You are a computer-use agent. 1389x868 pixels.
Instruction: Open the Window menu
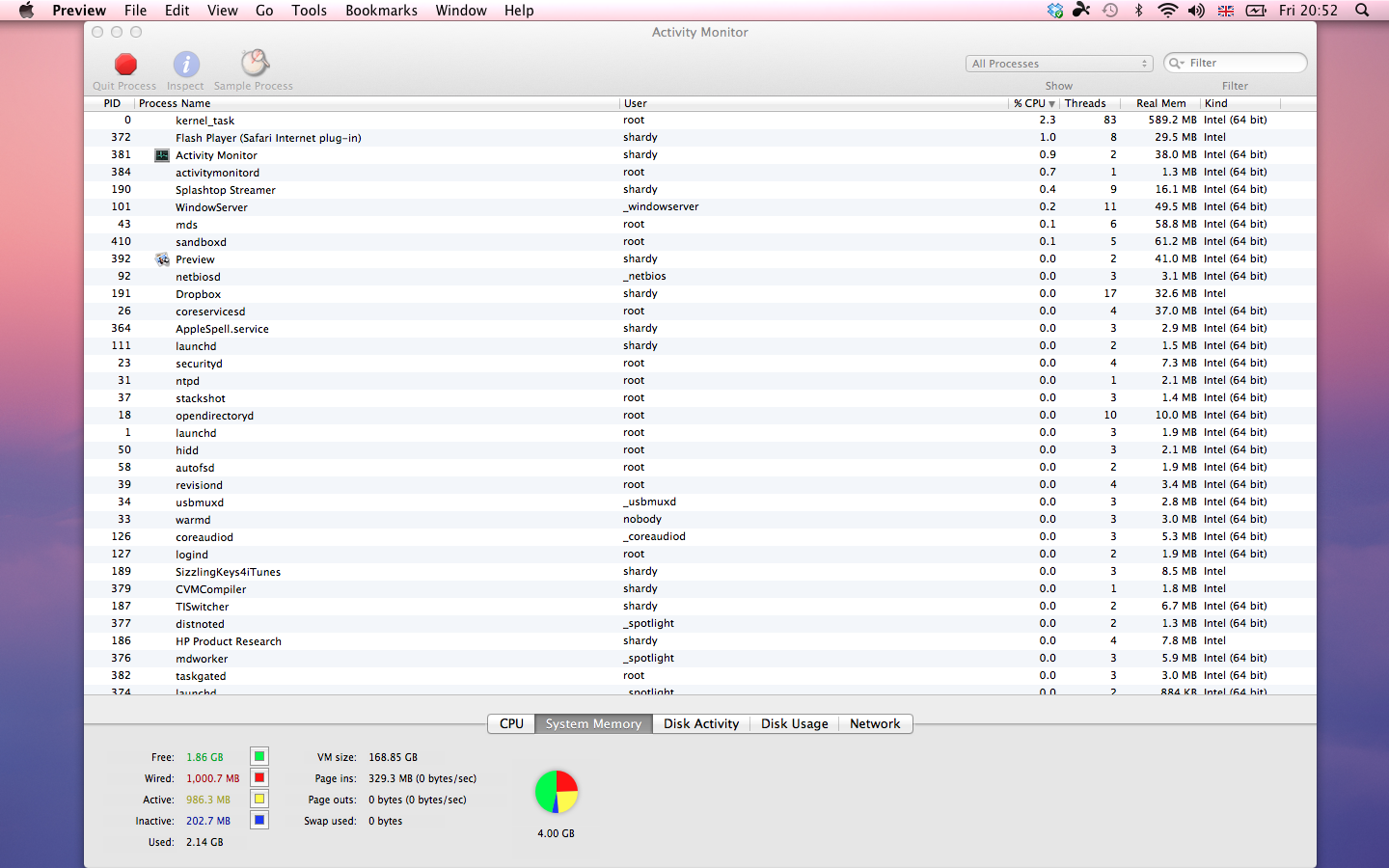click(x=461, y=11)
